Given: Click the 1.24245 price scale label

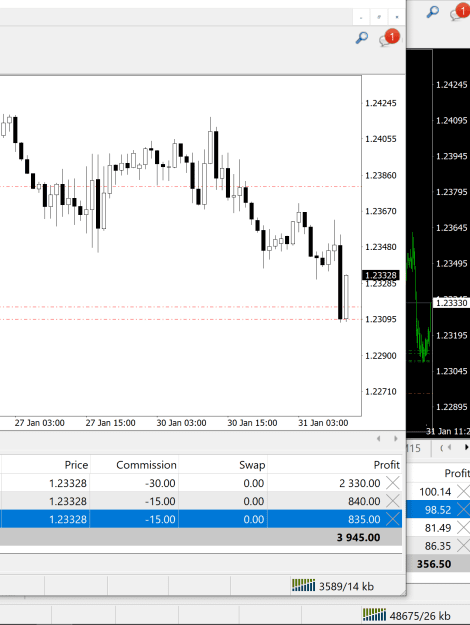Looking at the screenshot, I should [381, 103].
